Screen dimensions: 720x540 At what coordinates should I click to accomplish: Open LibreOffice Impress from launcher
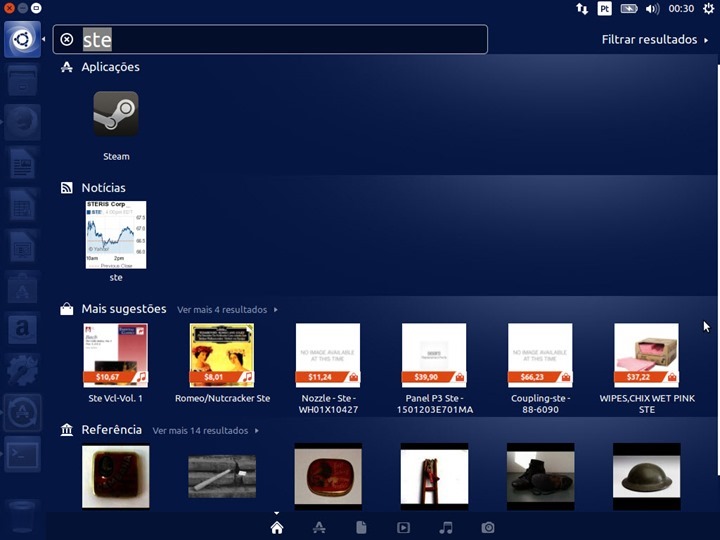click(22, 246)
